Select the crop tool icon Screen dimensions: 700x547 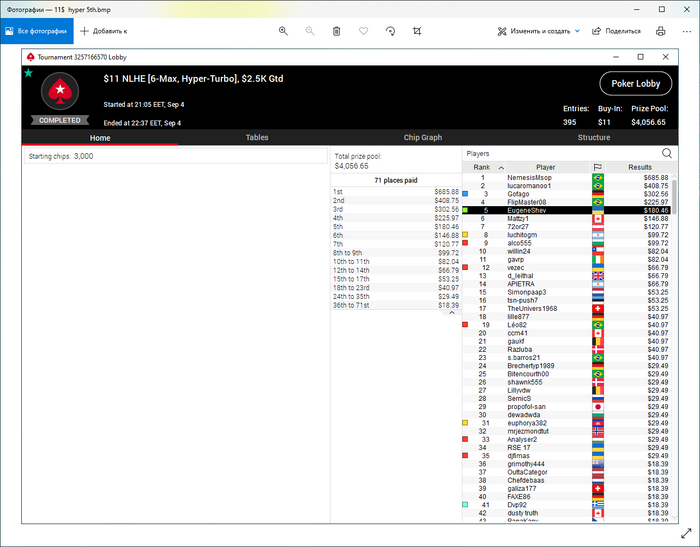[x=417, y=31]
